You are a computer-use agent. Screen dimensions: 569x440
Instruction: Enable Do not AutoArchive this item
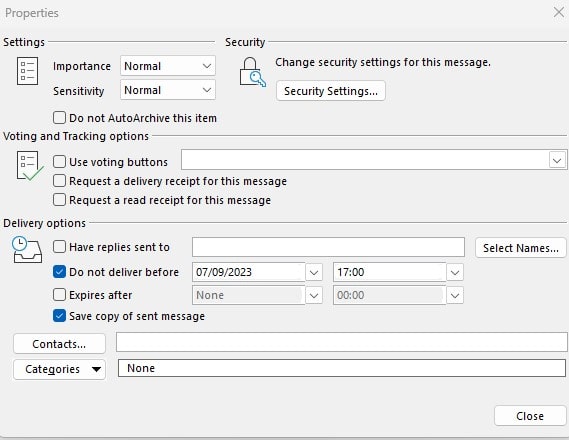tap(59, 118)
